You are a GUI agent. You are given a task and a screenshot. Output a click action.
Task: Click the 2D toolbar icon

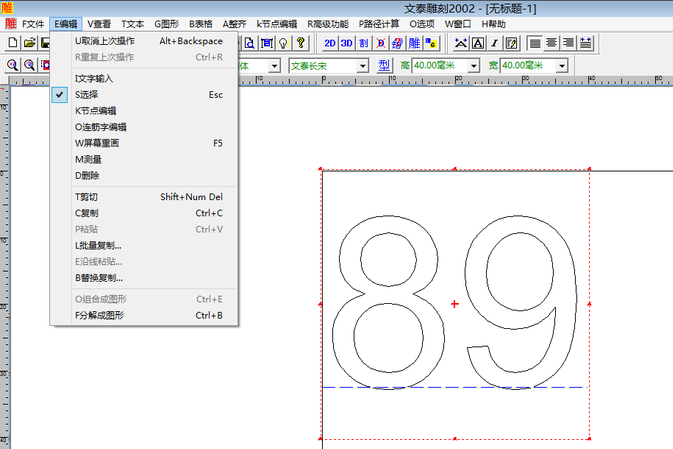click(x=330, y=43)
